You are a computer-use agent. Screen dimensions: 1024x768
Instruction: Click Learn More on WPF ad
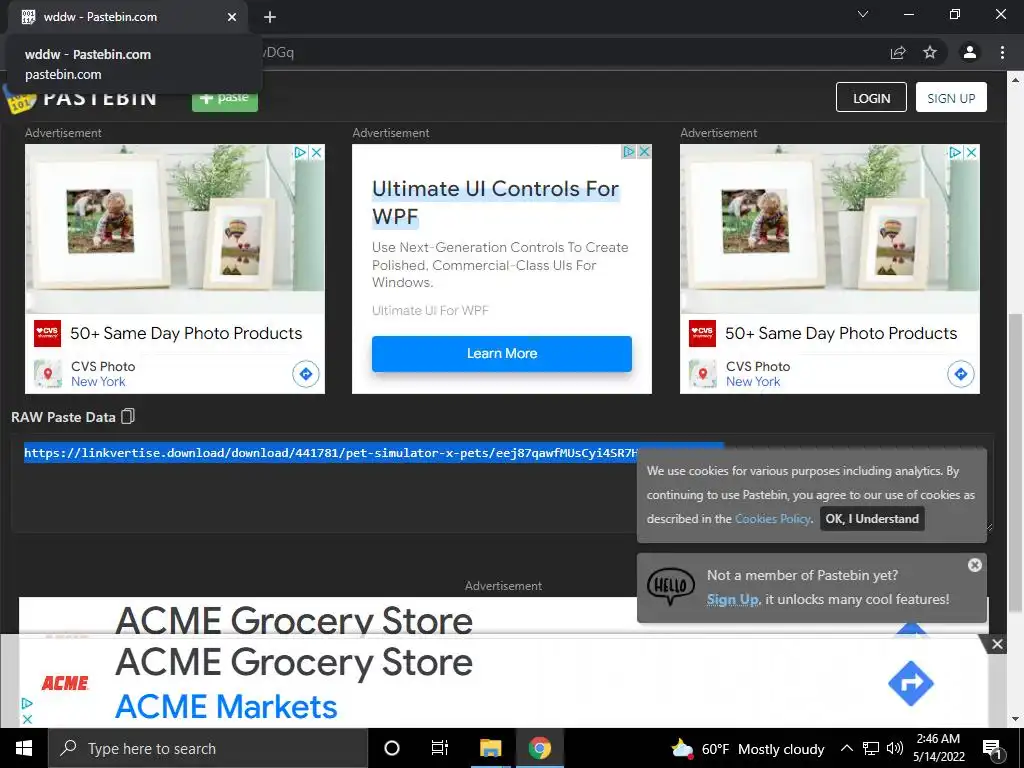502,353
